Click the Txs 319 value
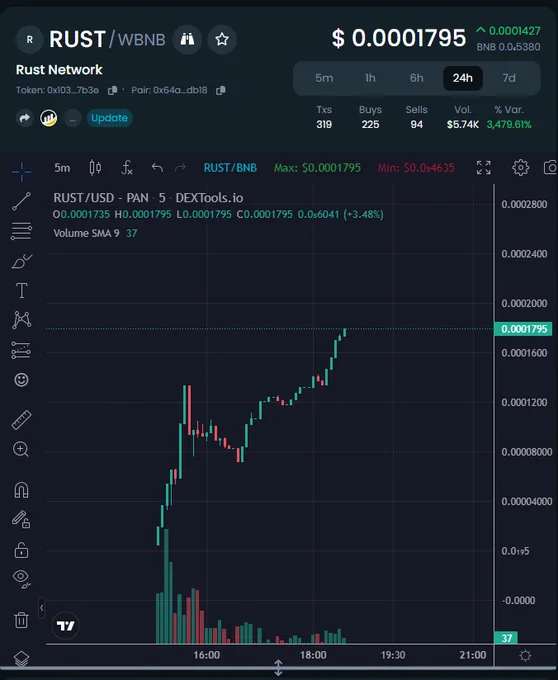This screenshot has height=680, width=558. (x=324, y=124)
